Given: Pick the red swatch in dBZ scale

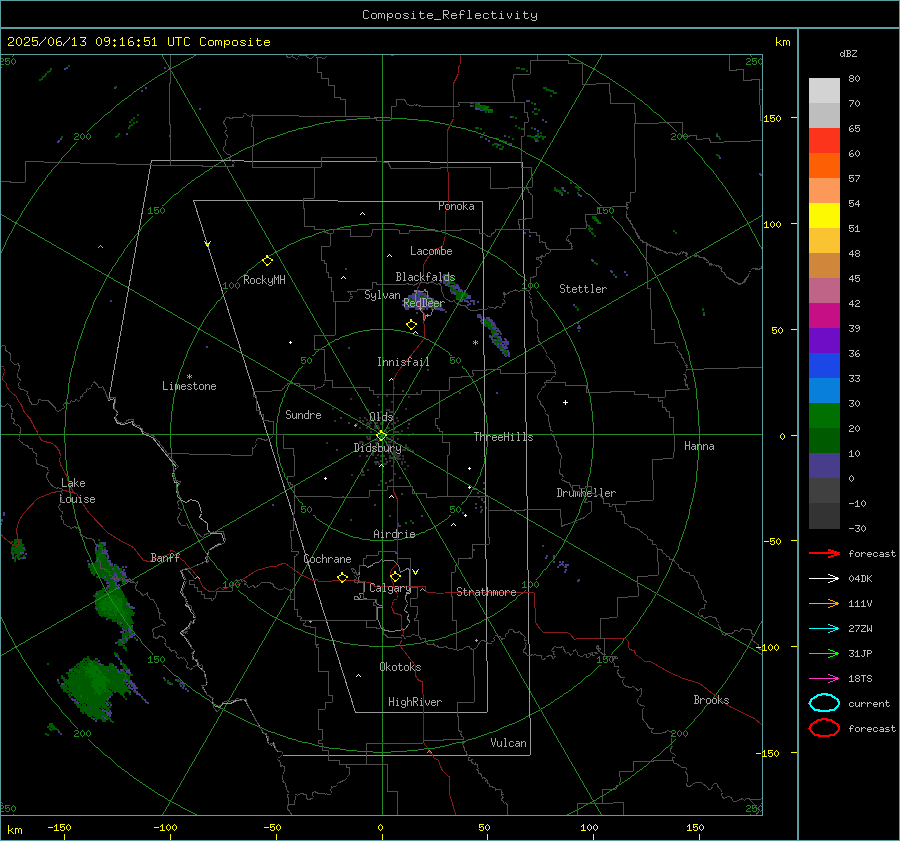Looking at the screenshot, I should click(824, 140).
